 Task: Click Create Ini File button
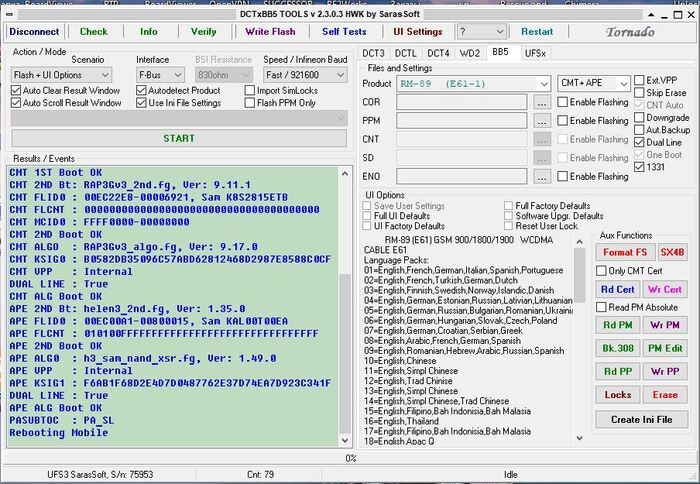642,420
